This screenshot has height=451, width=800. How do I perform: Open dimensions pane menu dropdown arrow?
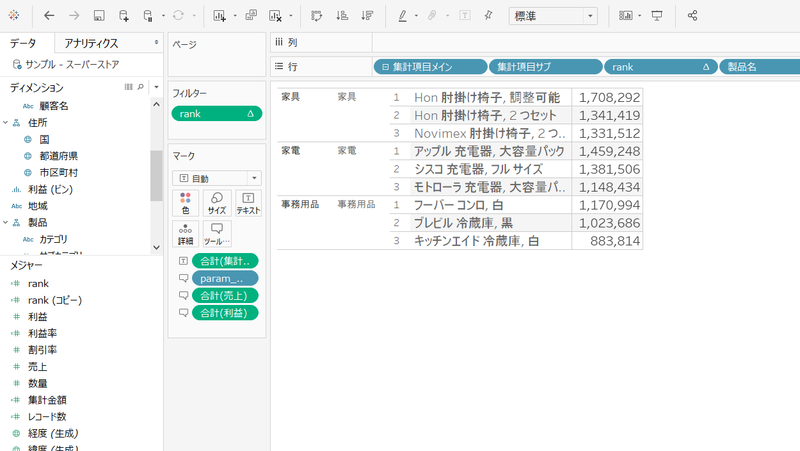pos(156,87)
